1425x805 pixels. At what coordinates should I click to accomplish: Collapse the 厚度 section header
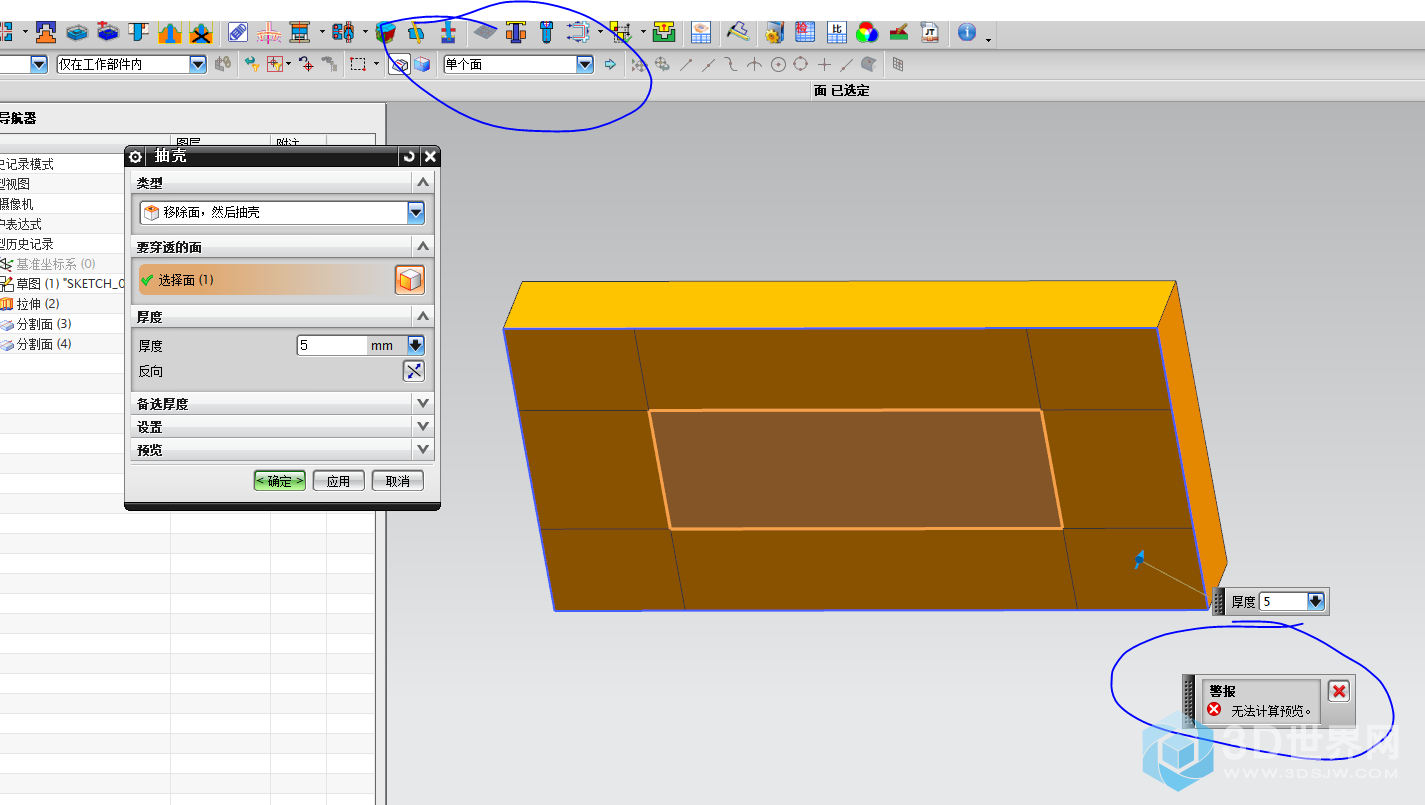pos(423,316)
